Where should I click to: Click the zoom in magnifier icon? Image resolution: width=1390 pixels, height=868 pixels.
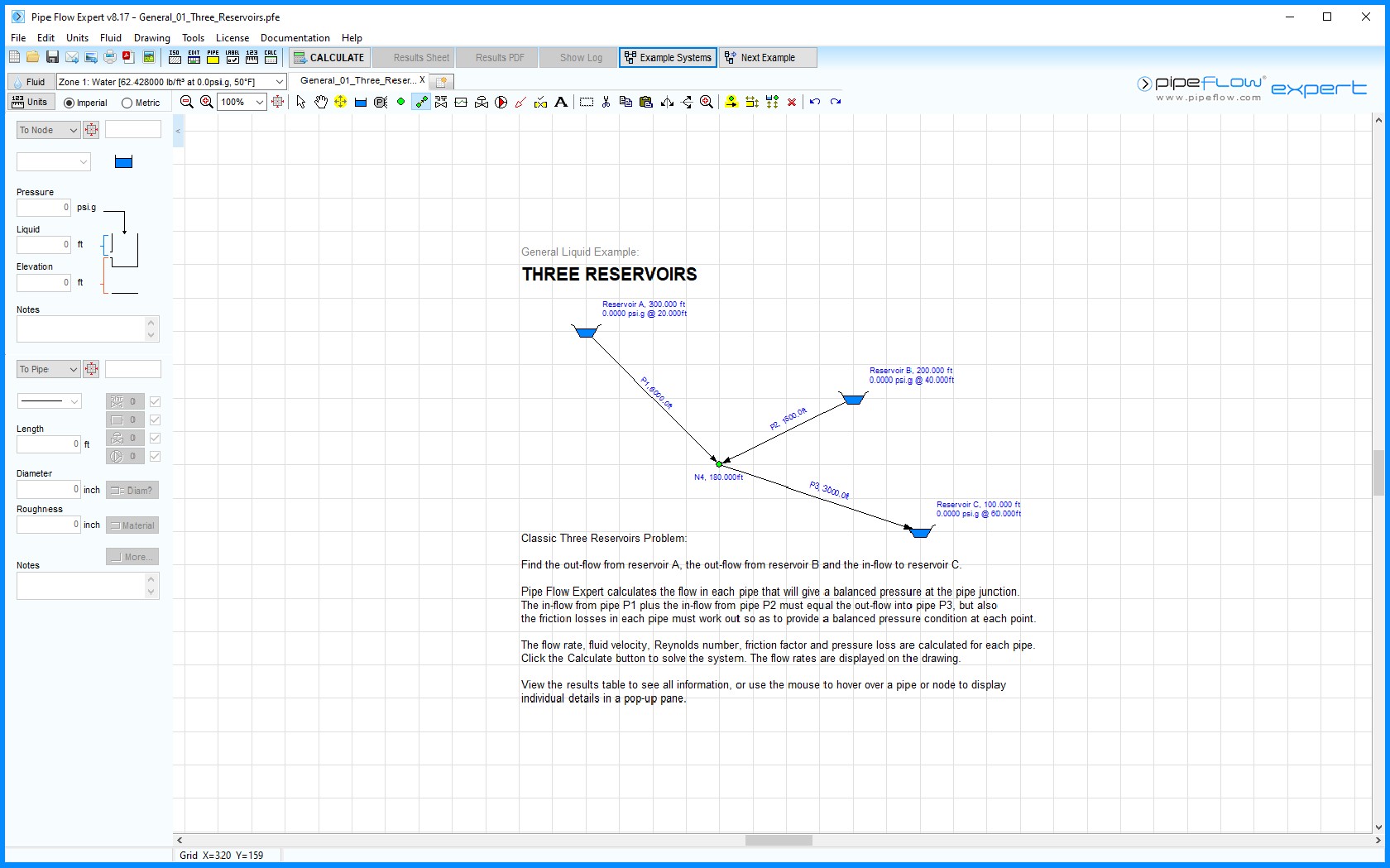pyautogui.click(x=207, y=102)
